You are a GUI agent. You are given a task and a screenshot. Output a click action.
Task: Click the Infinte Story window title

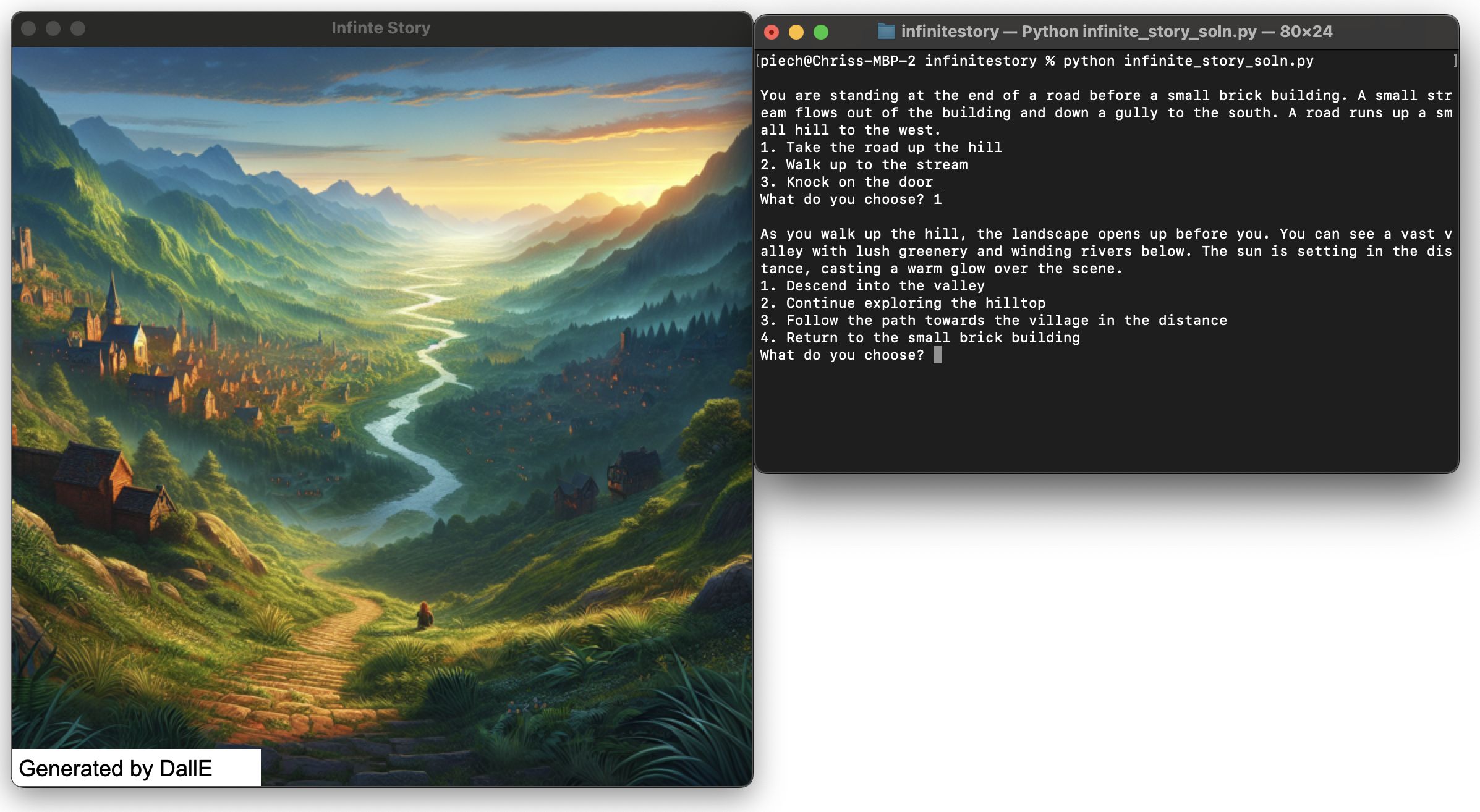(x=380, y=28)
